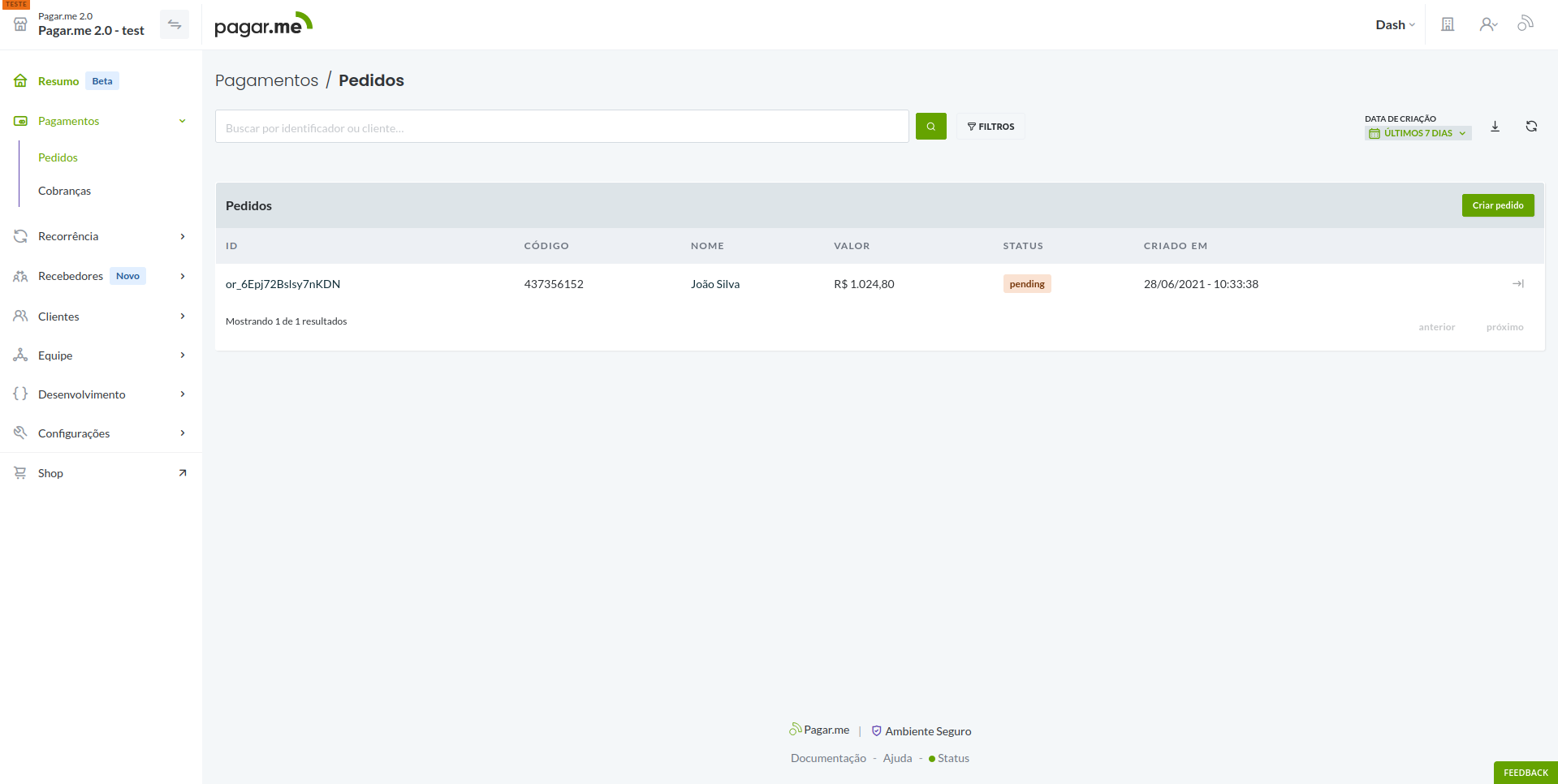Click the Ambiente Seguro shield icon
1558x784 pixels.
click(877, 731)
